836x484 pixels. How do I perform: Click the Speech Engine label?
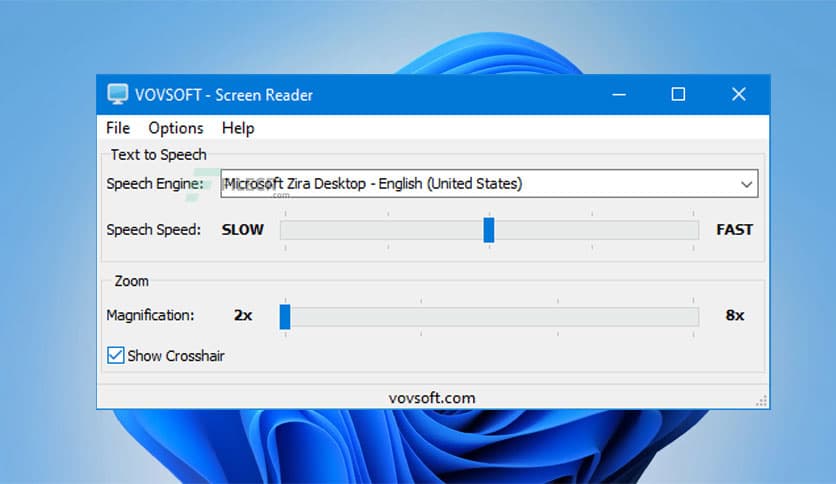click(x=155, y=184)
